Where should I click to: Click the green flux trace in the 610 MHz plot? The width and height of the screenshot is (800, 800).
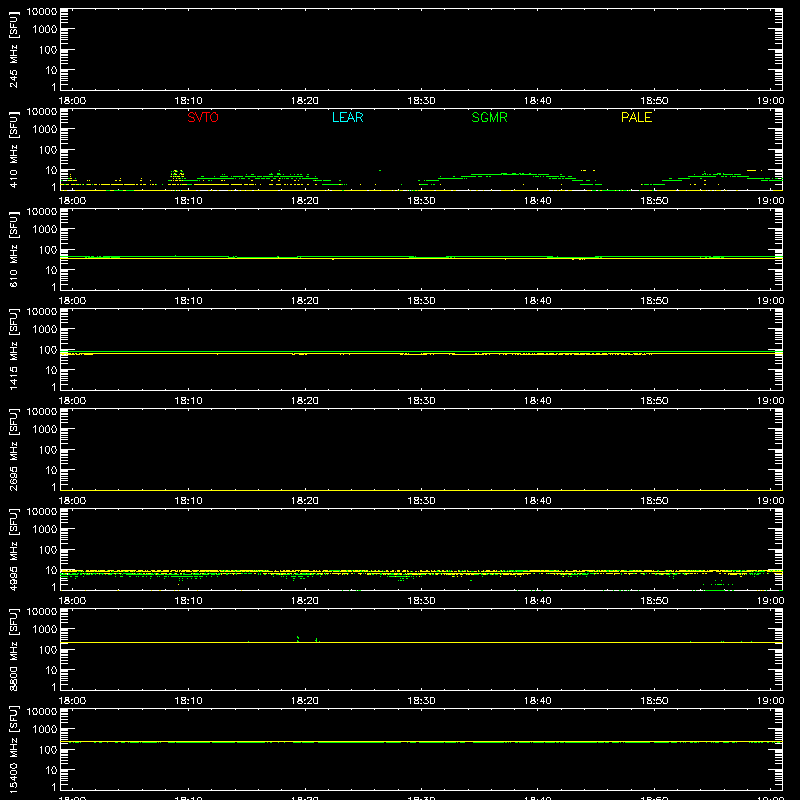coord(421,257)
